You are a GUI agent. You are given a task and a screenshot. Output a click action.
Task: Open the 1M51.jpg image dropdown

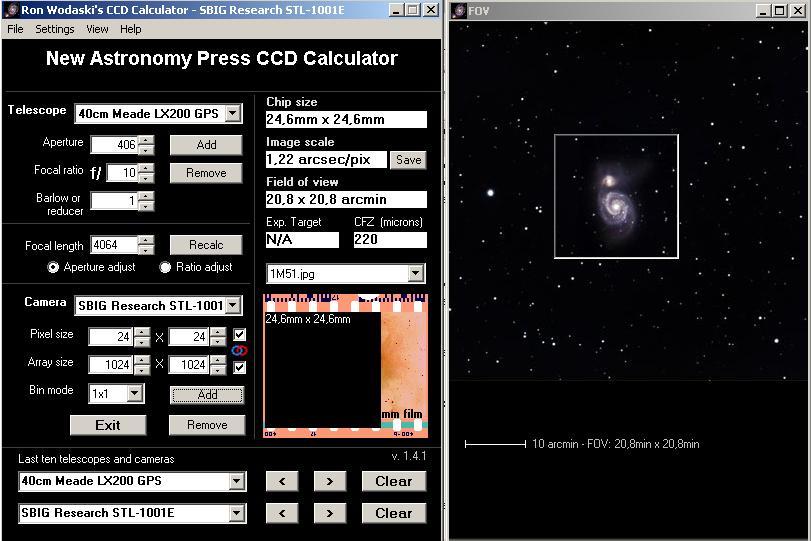coord(416,273)
